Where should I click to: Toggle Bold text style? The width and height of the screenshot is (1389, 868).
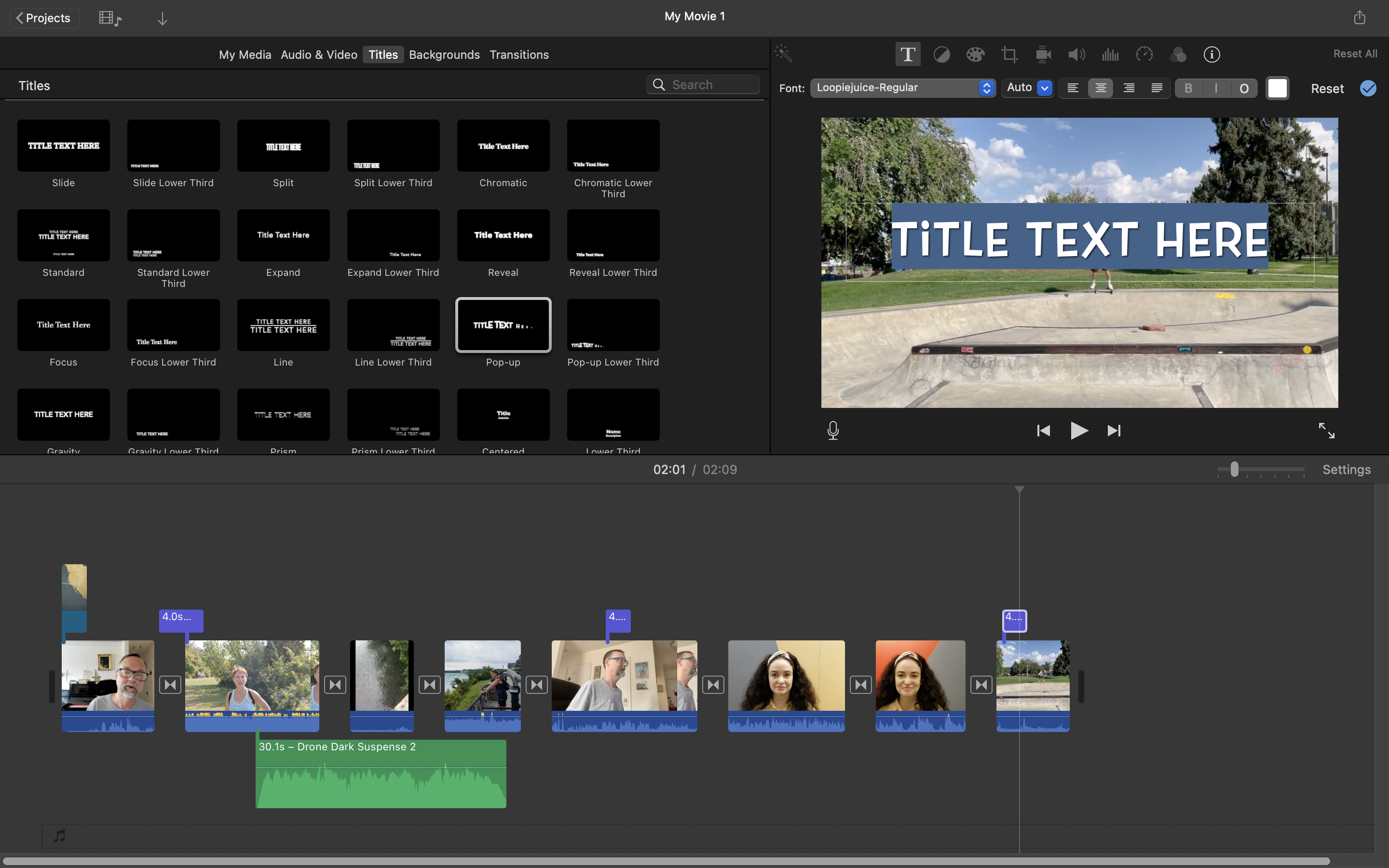[x=1188, y=88]
